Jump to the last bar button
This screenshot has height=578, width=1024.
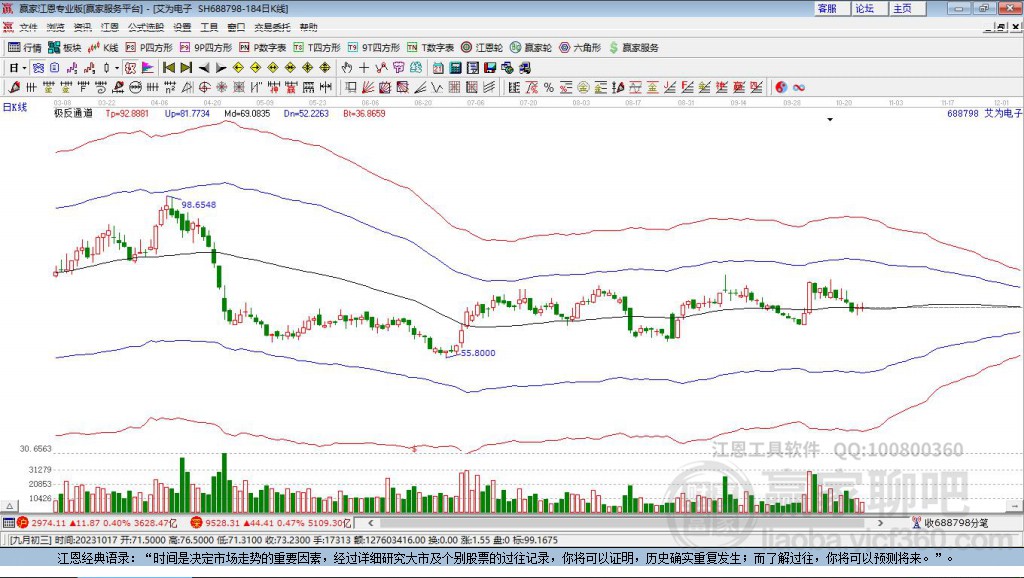click(x=186, y=68)
